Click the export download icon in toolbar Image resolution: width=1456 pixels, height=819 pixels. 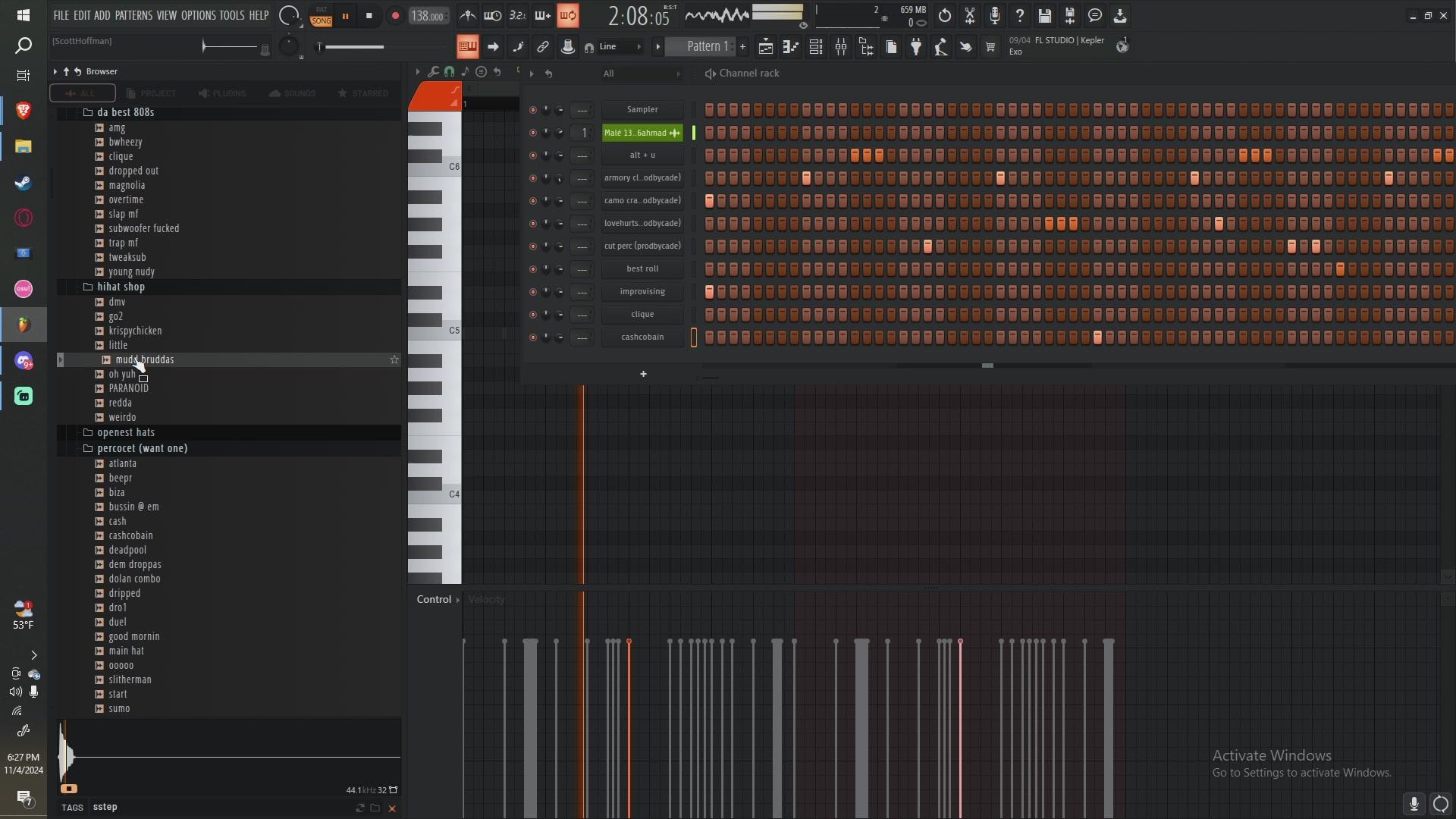click(x=1120, y=15)
